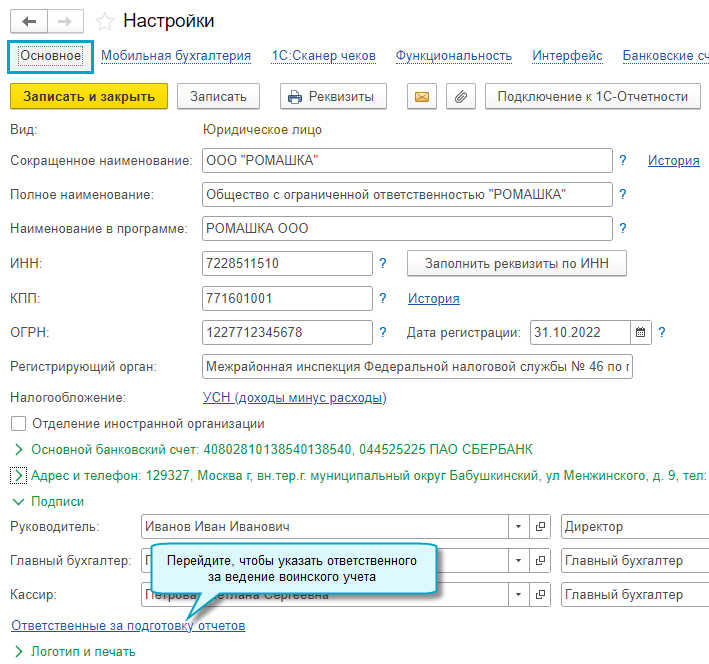
Task: Click Подключение к 1С-Отчетности button
Action: pyautogui.click(x=593, y=96)
